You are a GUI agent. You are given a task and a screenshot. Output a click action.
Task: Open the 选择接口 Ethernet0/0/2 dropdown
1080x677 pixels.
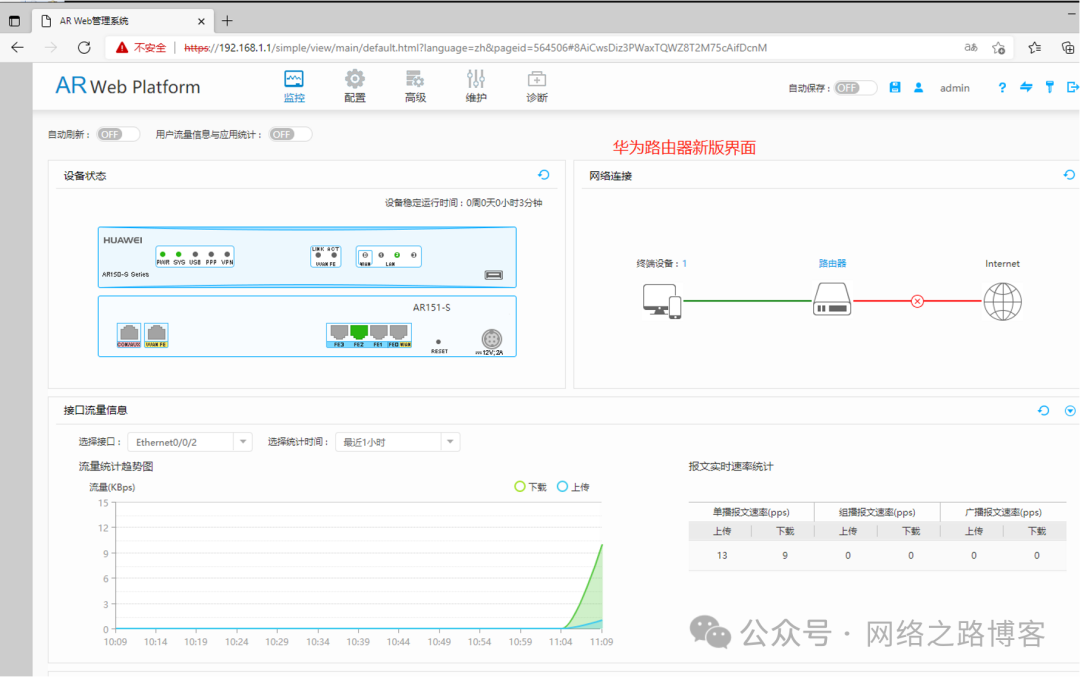(x=189, y=442)
